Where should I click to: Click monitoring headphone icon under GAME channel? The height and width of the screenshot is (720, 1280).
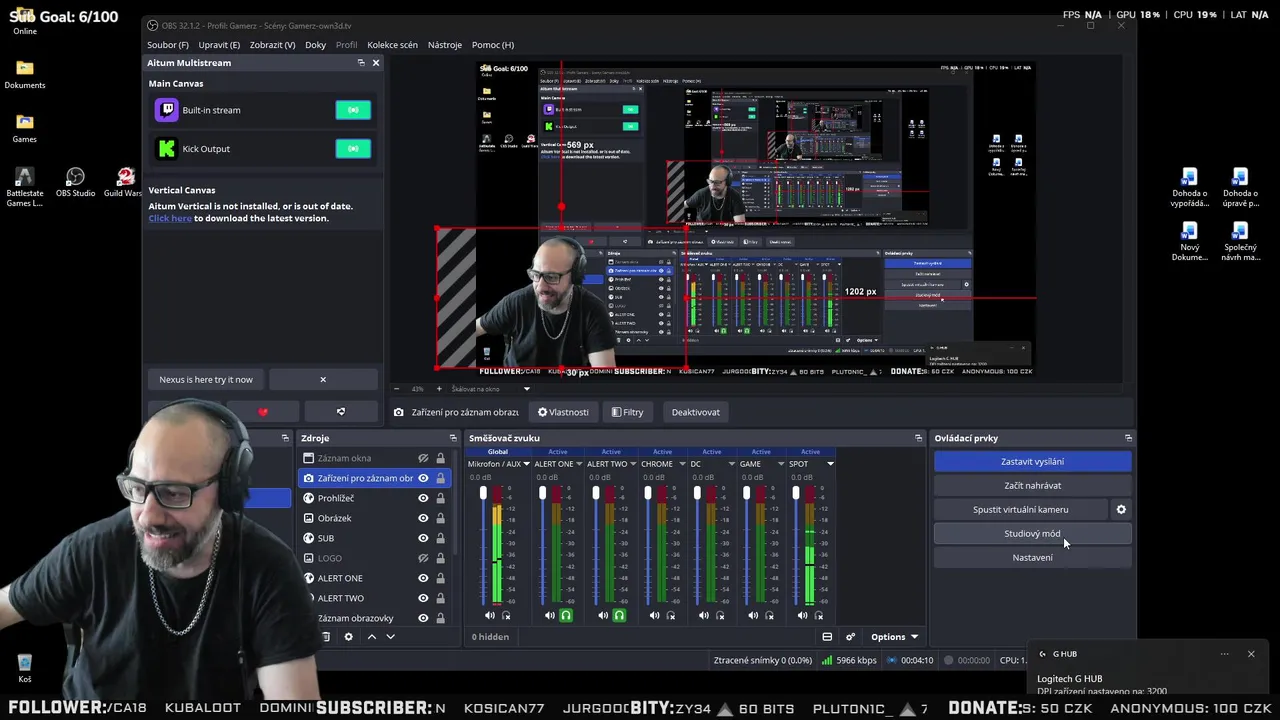click(x=769, y=616)
